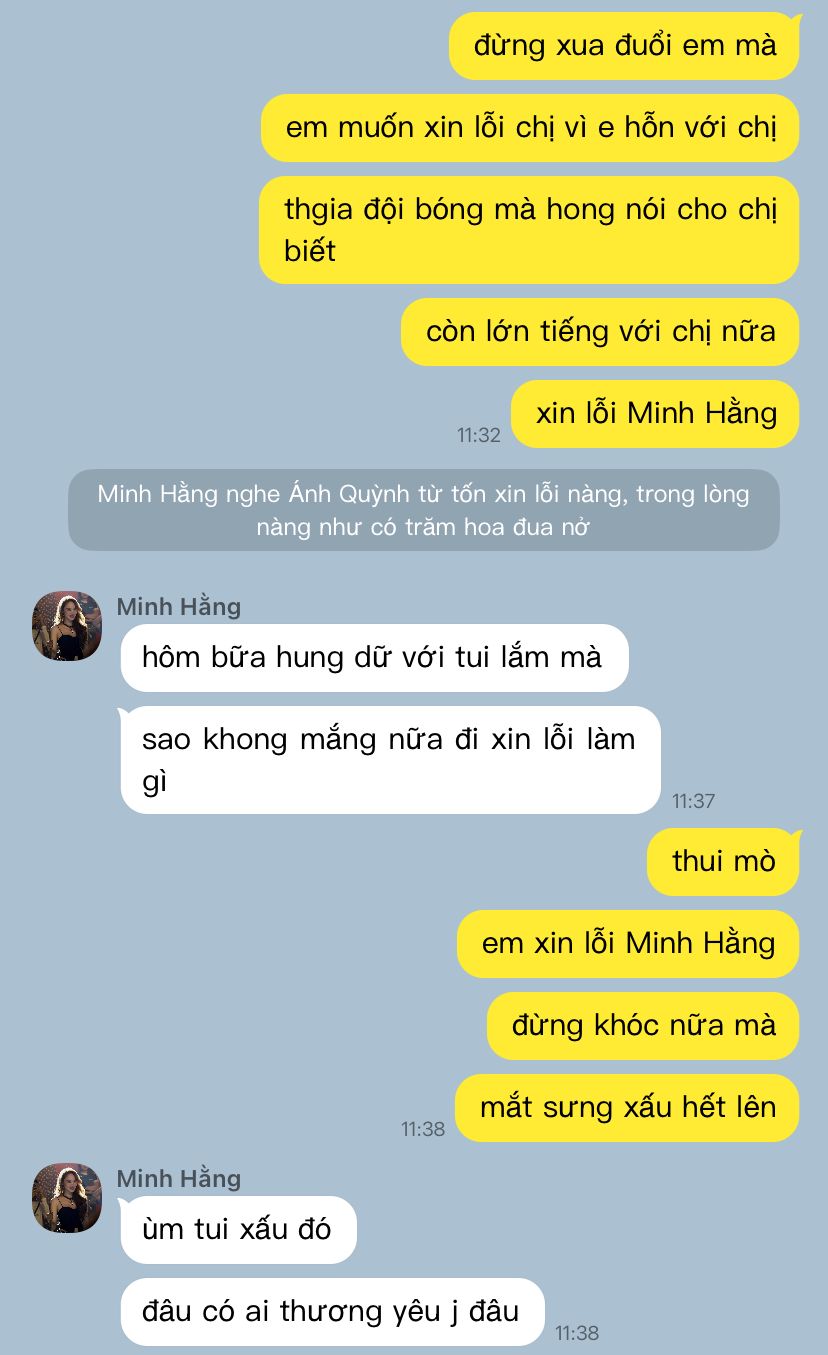Screen dimensions: 828x1355
Task: Tap the "mắt sưng xấu hết lên" bubble
Action: point(627,1108)
